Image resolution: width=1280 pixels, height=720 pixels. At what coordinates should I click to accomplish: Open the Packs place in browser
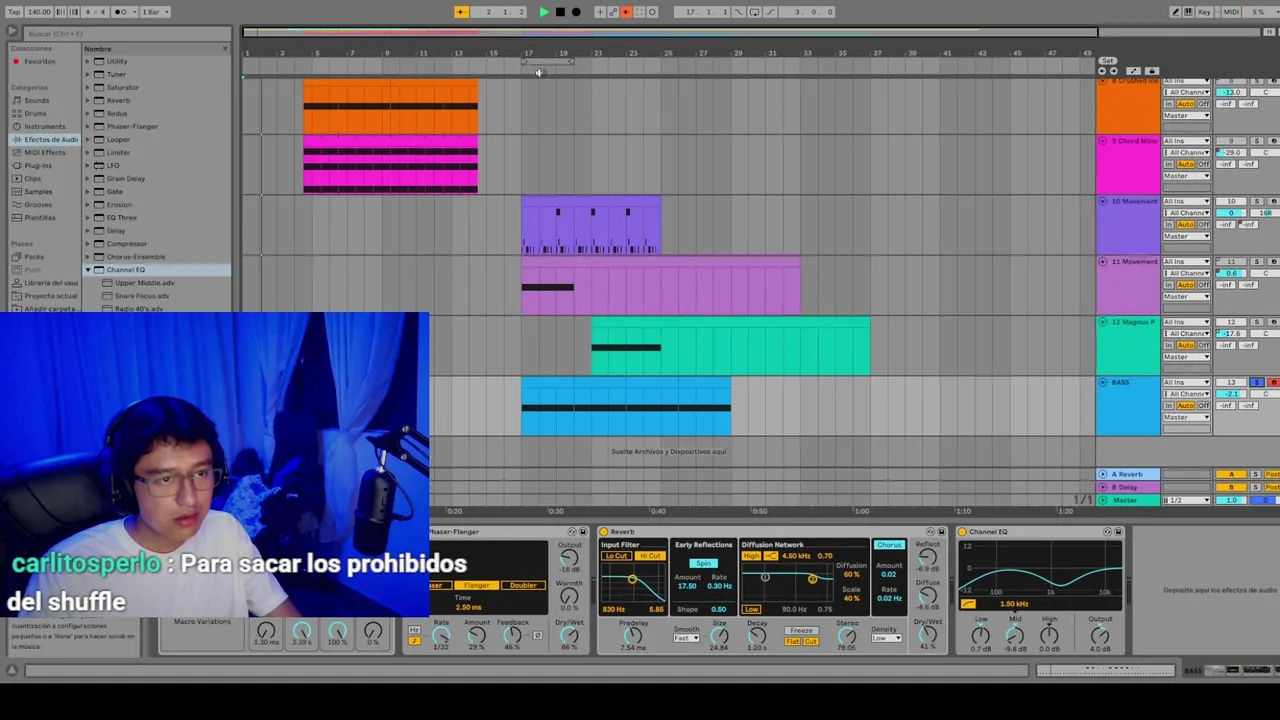(34, 257)
